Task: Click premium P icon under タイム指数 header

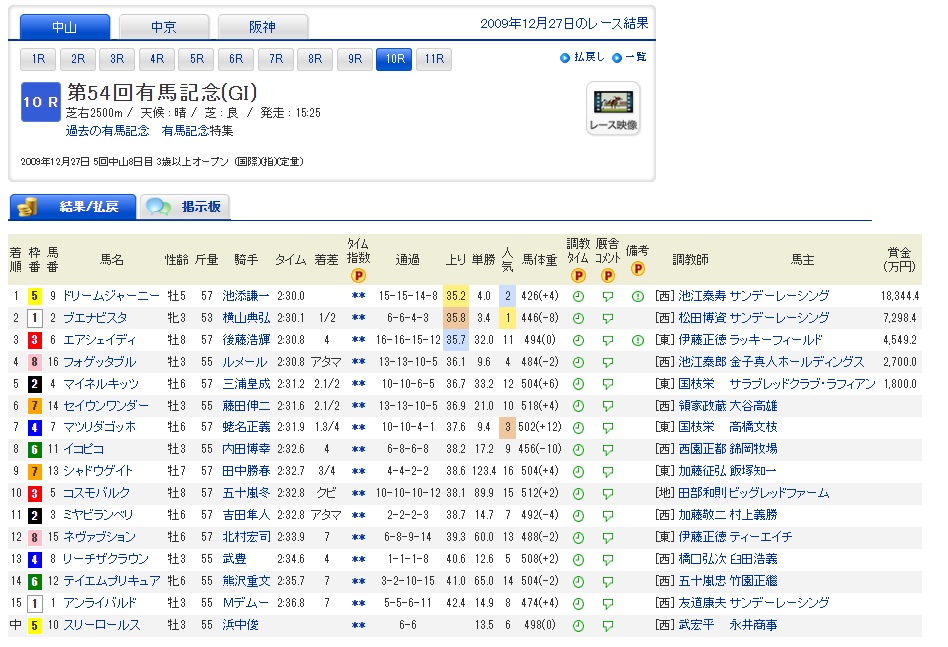Action: coord(358,275)
